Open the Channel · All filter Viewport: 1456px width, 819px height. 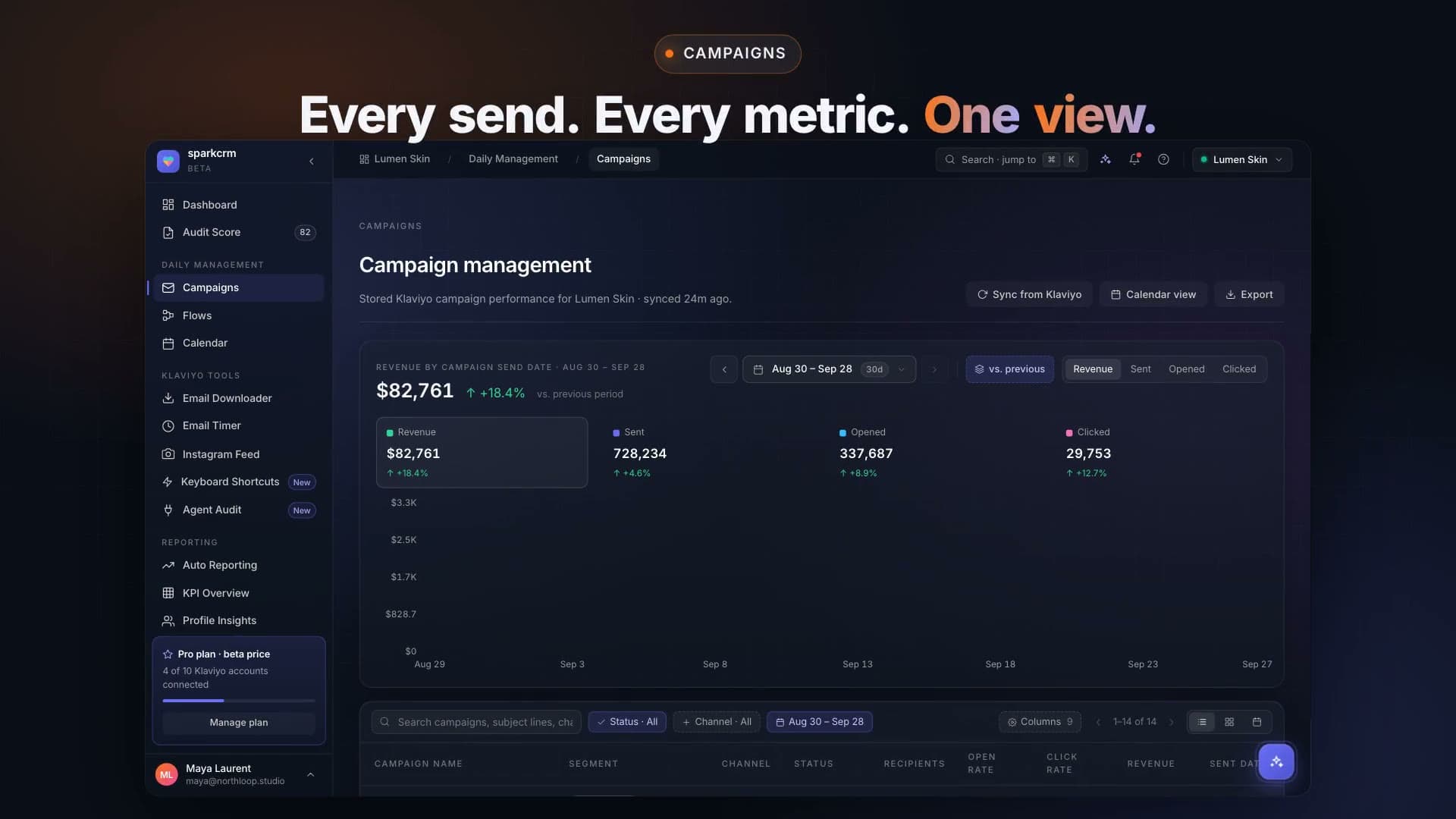pos(717,722)
